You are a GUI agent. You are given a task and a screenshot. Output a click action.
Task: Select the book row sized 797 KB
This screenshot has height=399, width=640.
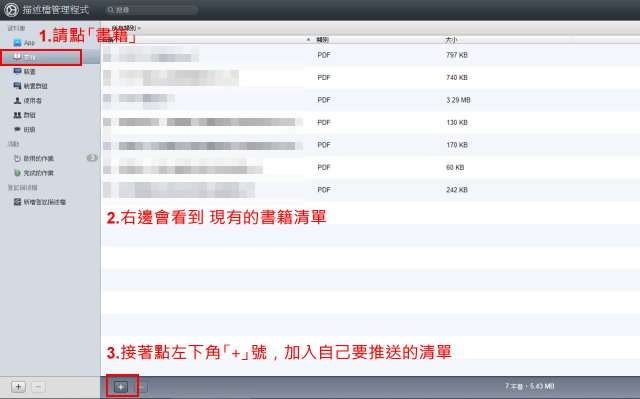click(370, 55)
